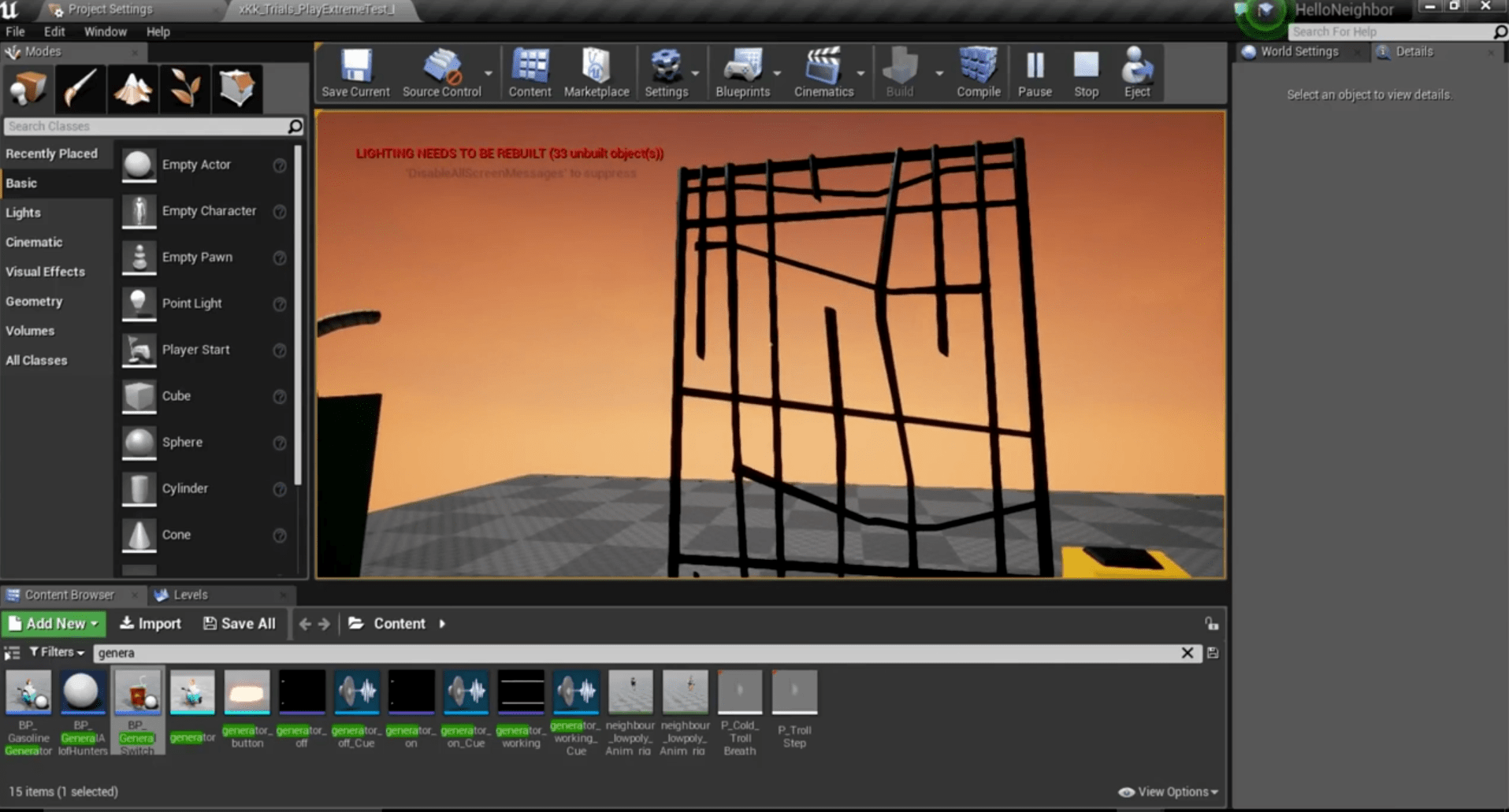Save the search as a collection
Screen dimensions: 1509x812
pyautogui.click(x=1213, y=653)
